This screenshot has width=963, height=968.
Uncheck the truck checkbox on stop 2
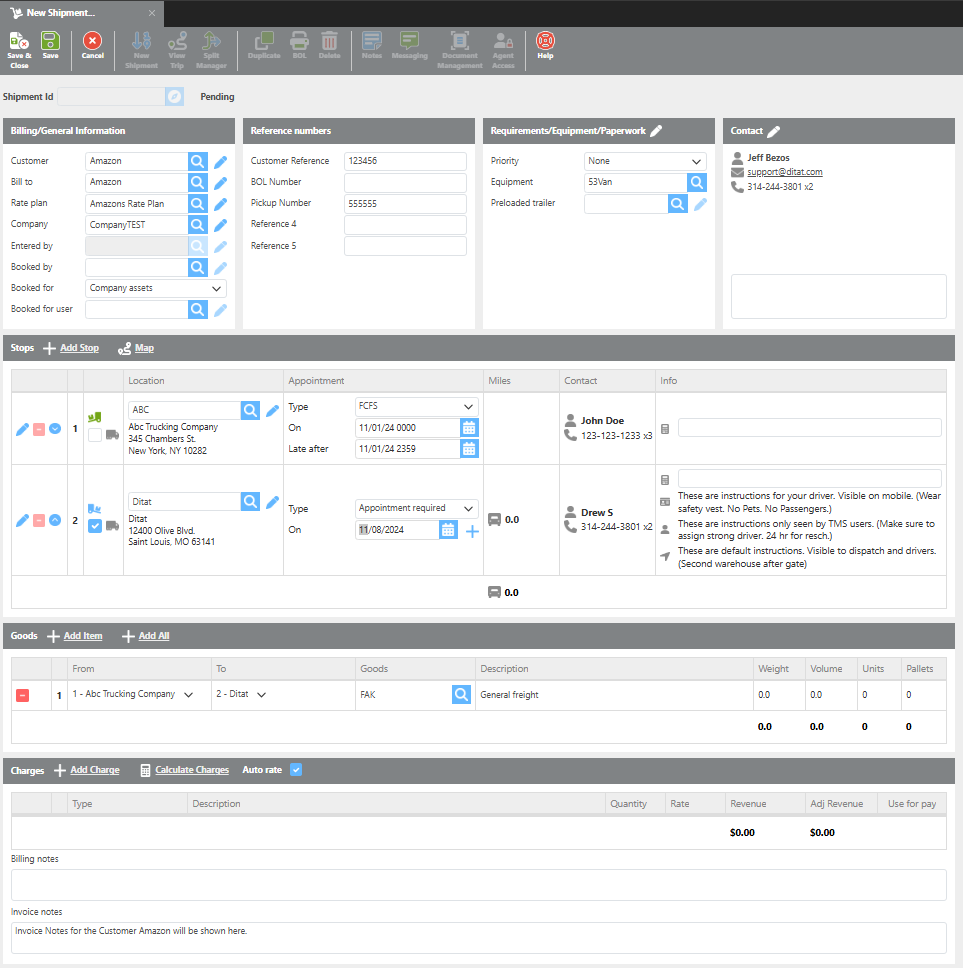(95, 527)
